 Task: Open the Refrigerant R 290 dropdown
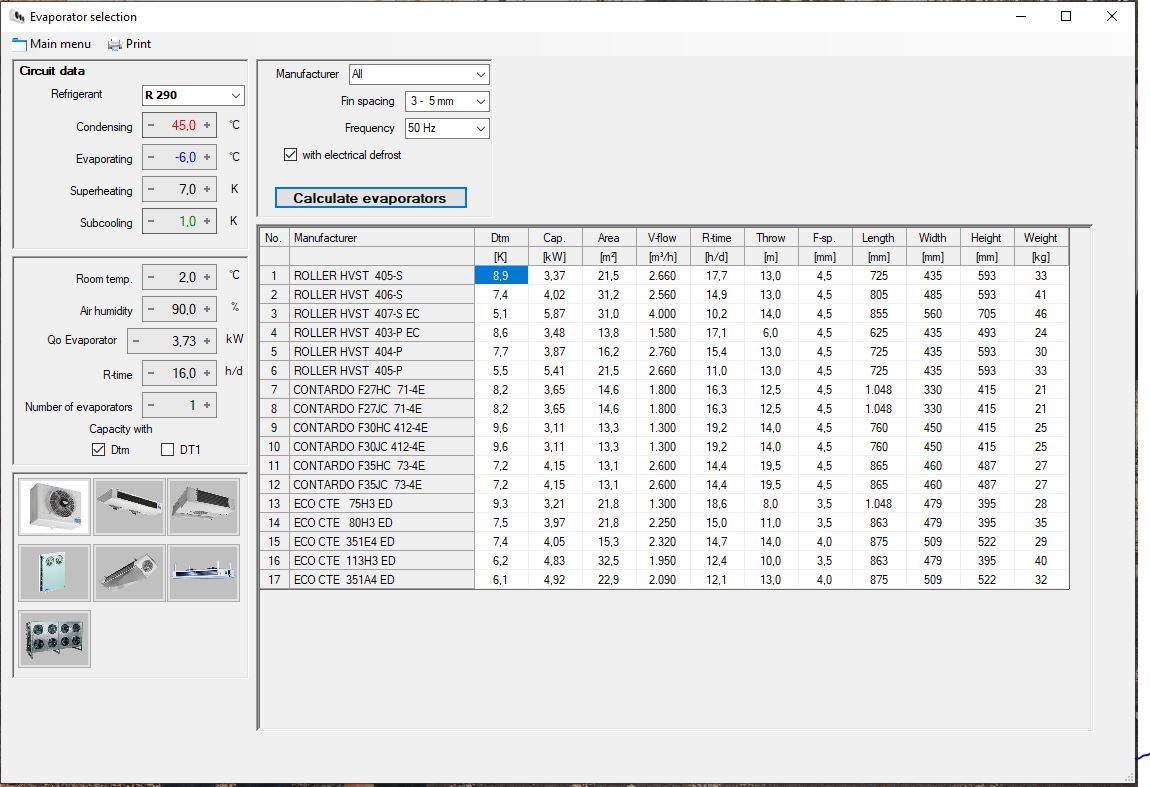click(236, 95)
